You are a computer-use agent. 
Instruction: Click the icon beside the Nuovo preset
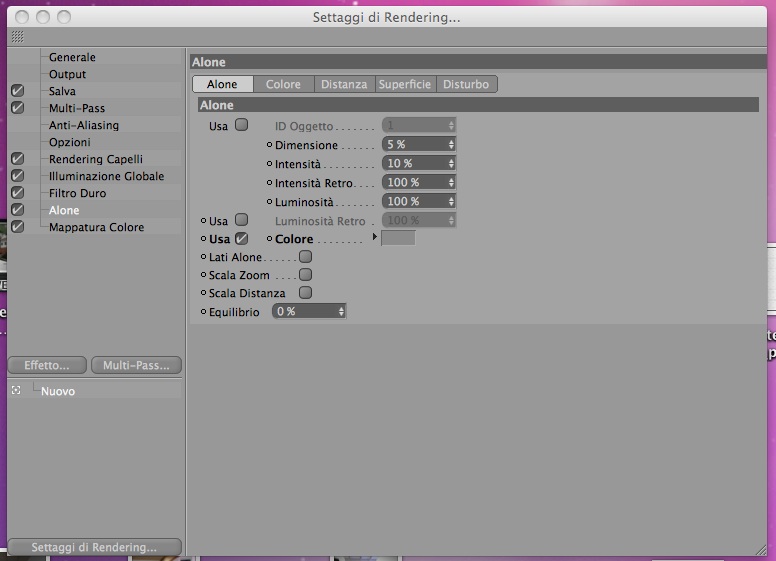(x=16, y=390)
